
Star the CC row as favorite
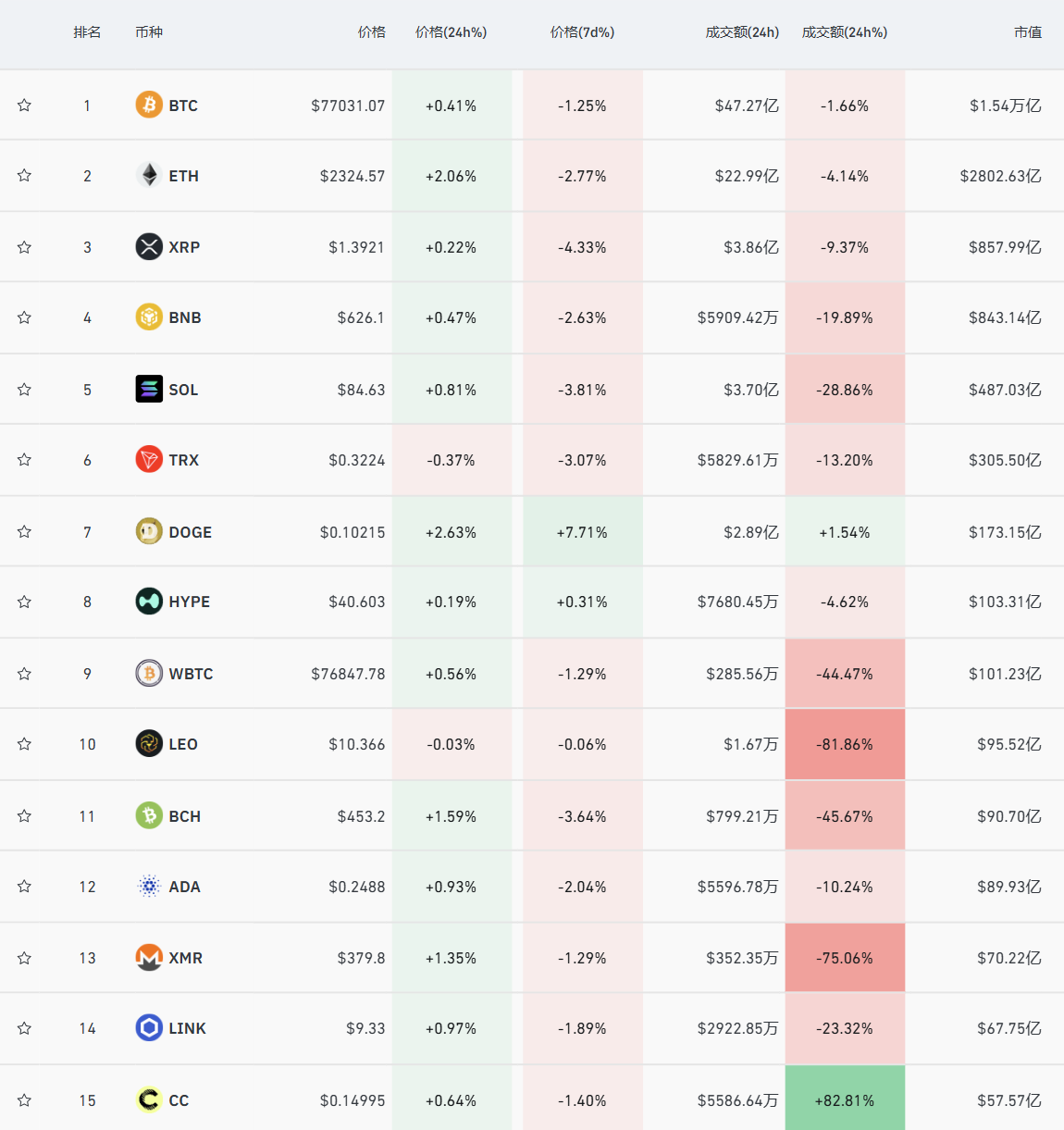tap(25, 1100)
